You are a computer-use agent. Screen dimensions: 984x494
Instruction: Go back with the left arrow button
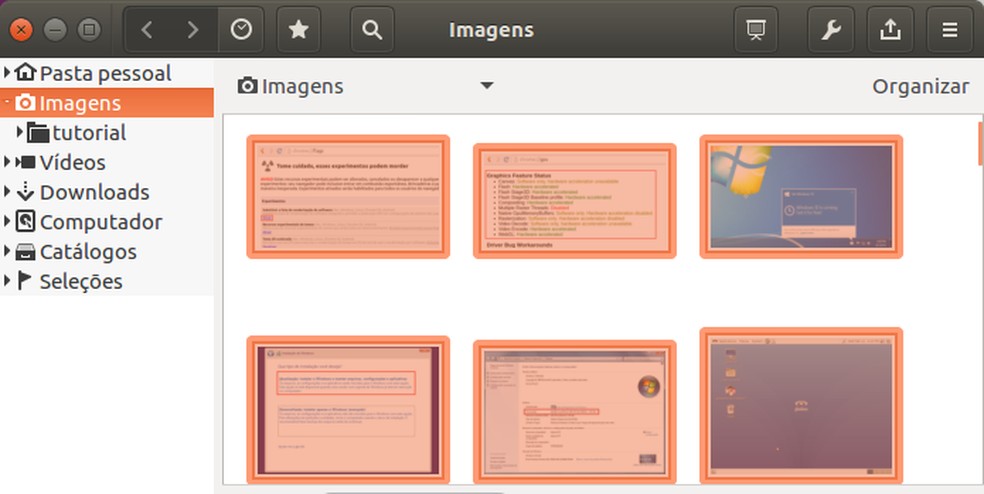(x=147, y=30)
